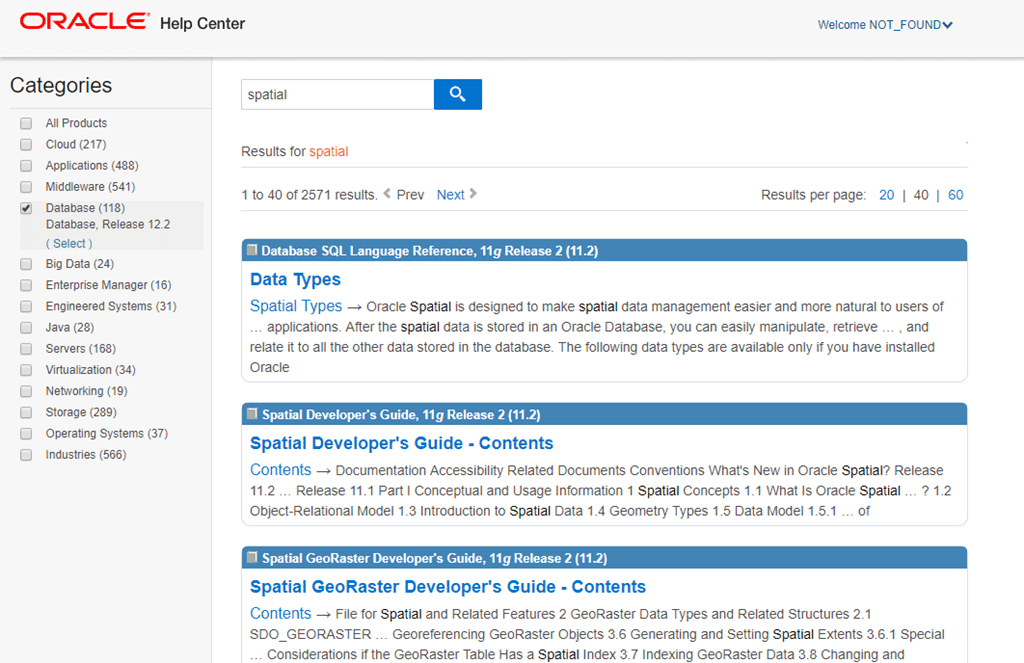Click the Help Center title text
The width and height of the screenshot is (1024, 663).
point(202,24)
